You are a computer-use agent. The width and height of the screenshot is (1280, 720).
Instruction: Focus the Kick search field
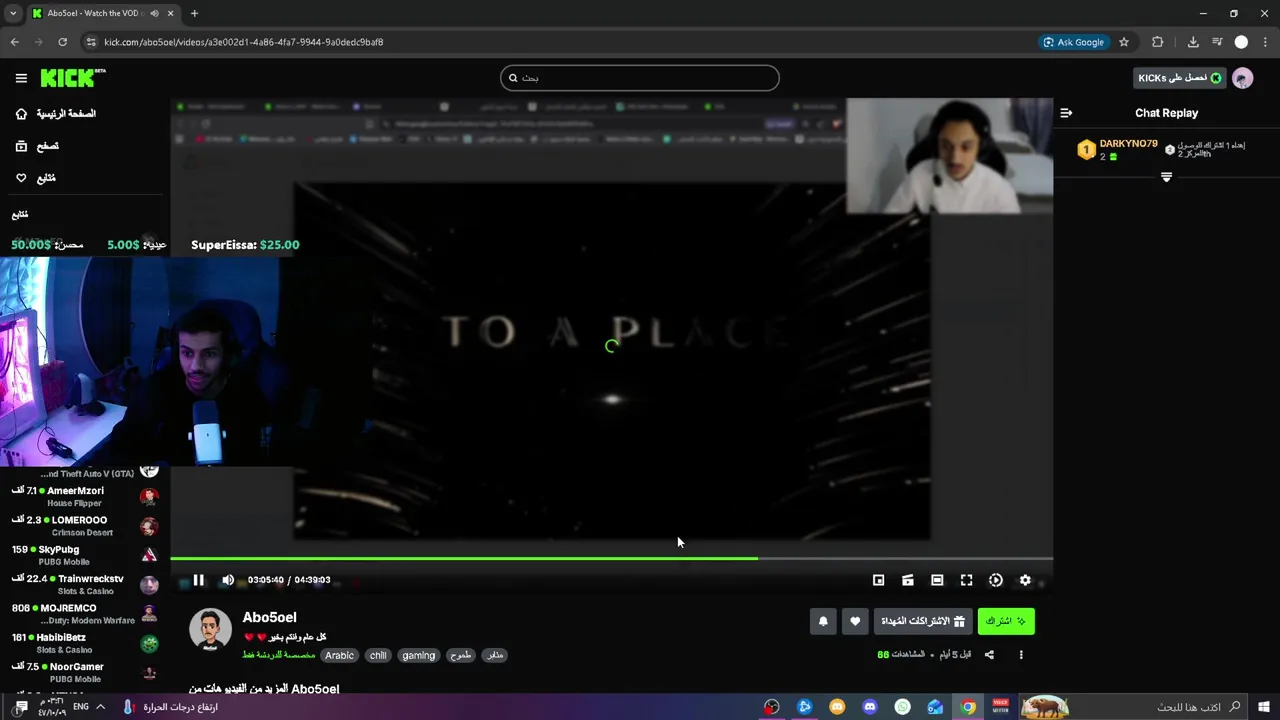pos(640,78)
